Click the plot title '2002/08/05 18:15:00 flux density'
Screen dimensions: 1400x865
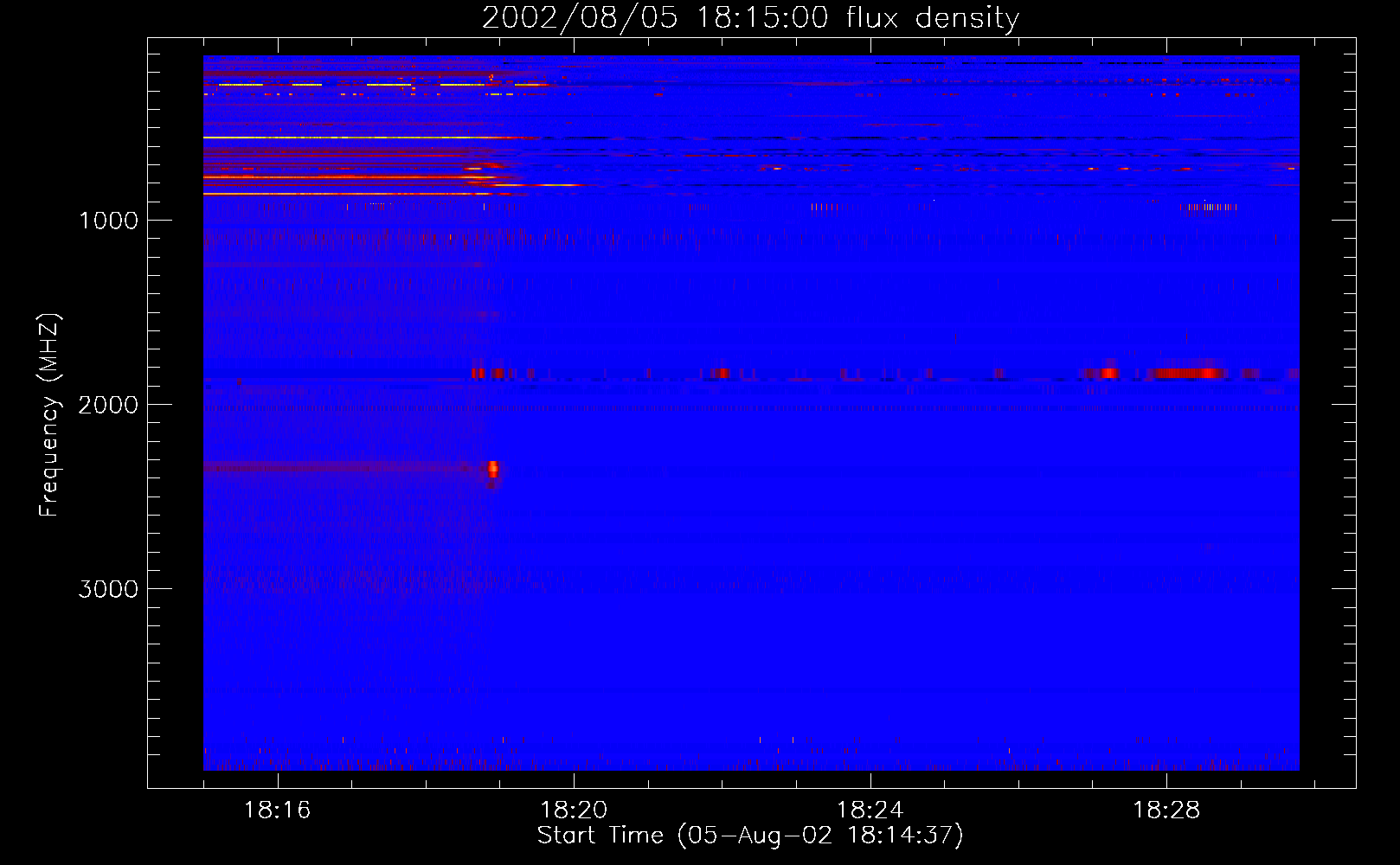(x=750, y=17)
